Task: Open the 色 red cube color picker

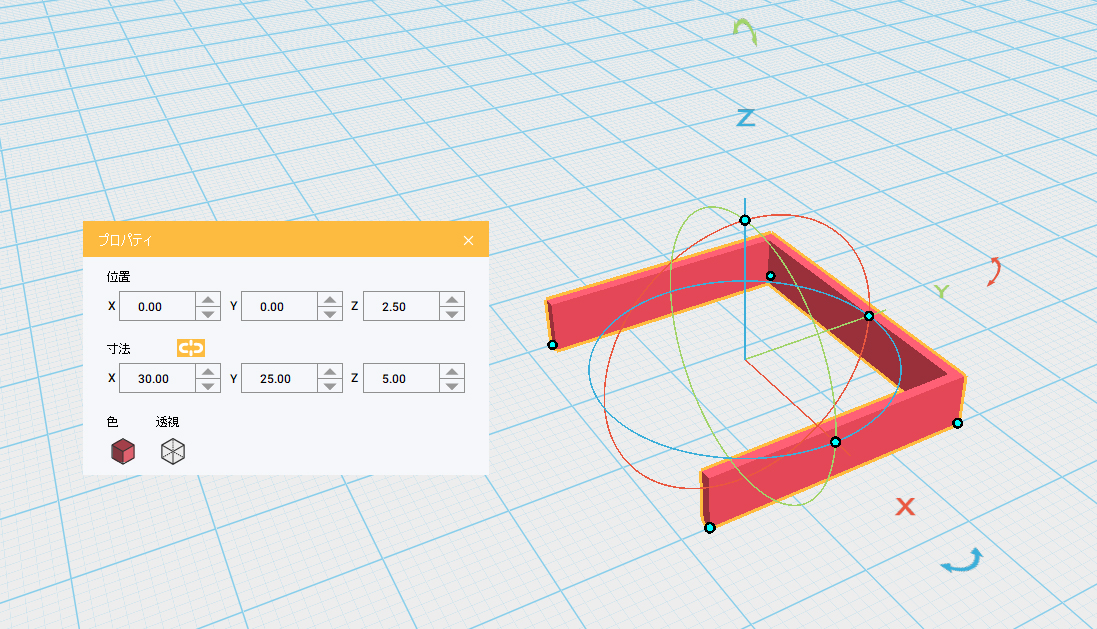Action: click(122, 452)
